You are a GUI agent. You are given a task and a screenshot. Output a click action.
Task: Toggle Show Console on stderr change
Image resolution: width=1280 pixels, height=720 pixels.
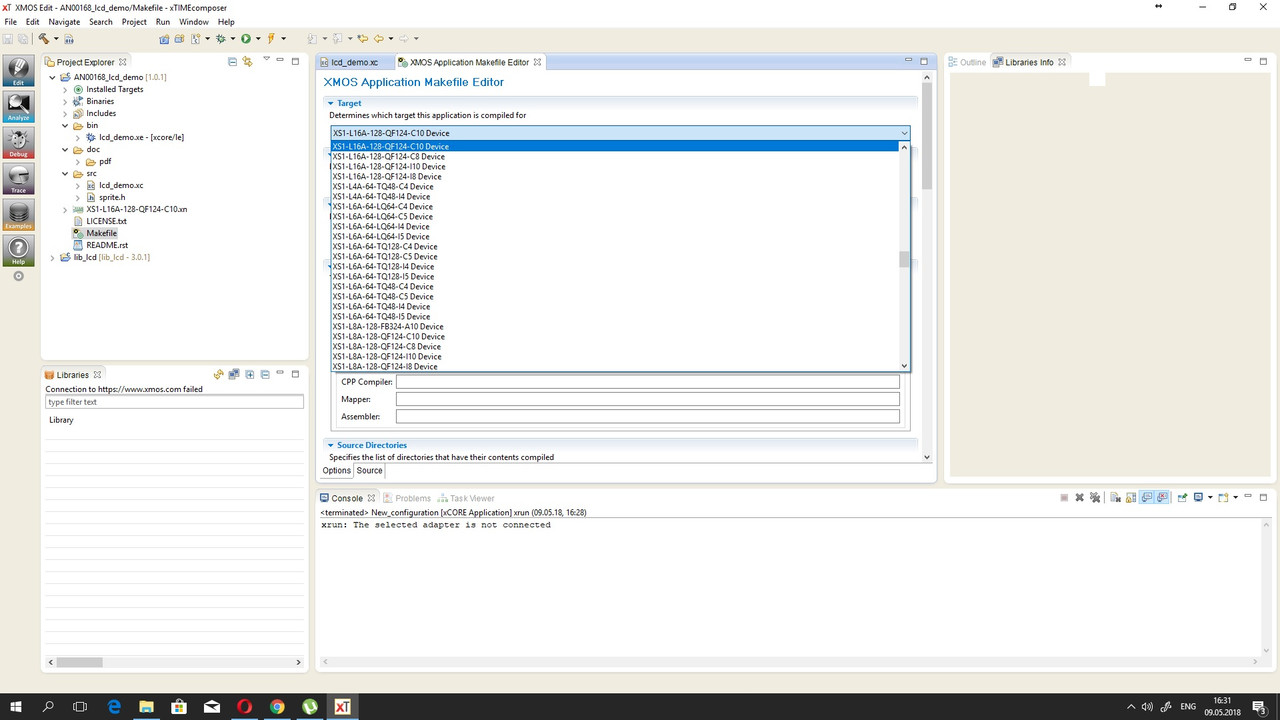point(1162,497)
